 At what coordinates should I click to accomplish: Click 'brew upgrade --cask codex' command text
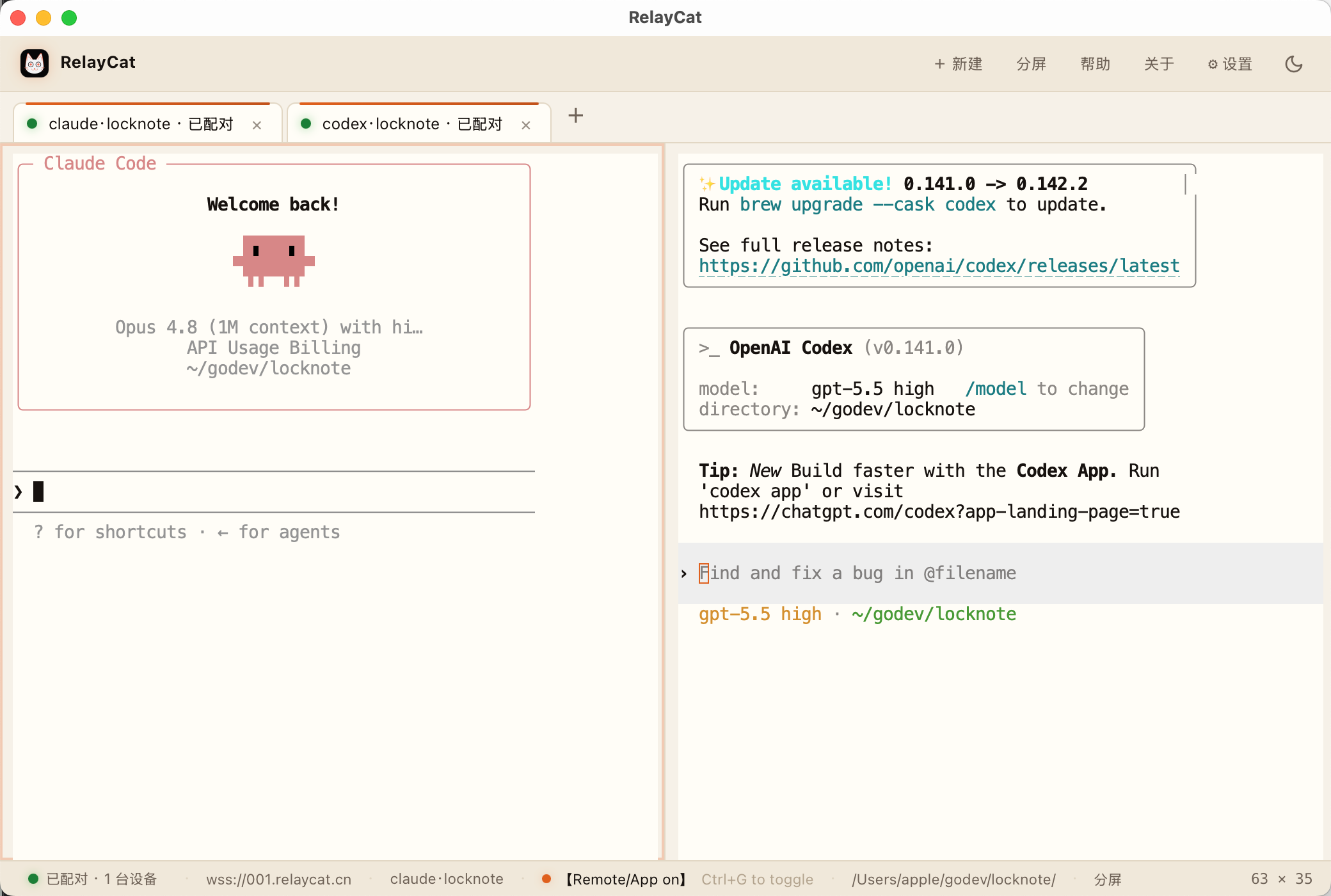(x=868, y=204)
